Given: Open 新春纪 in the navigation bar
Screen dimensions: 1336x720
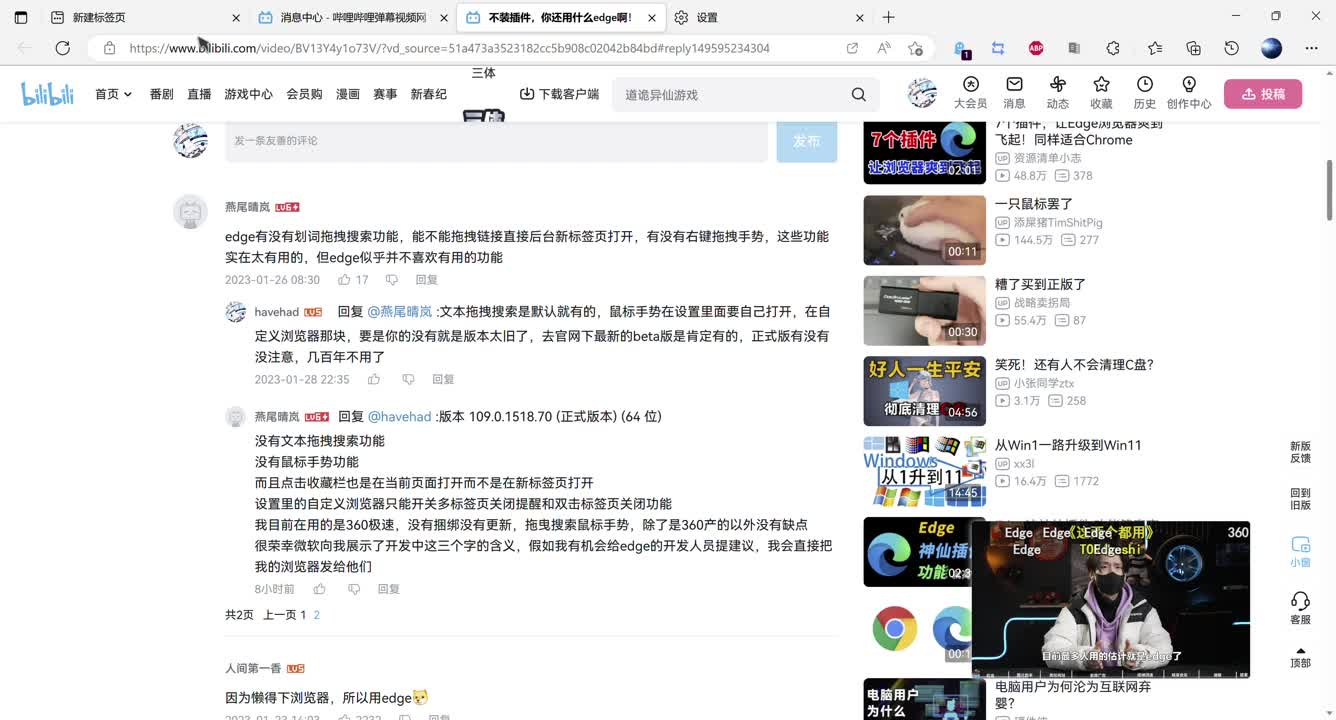Looking at the screenshot, I should (x=429, y=94).
